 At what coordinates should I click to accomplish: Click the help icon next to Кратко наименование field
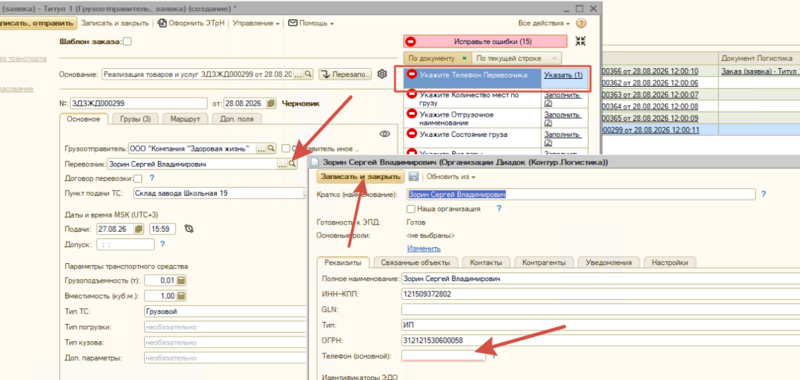click(x=763, y=194)
